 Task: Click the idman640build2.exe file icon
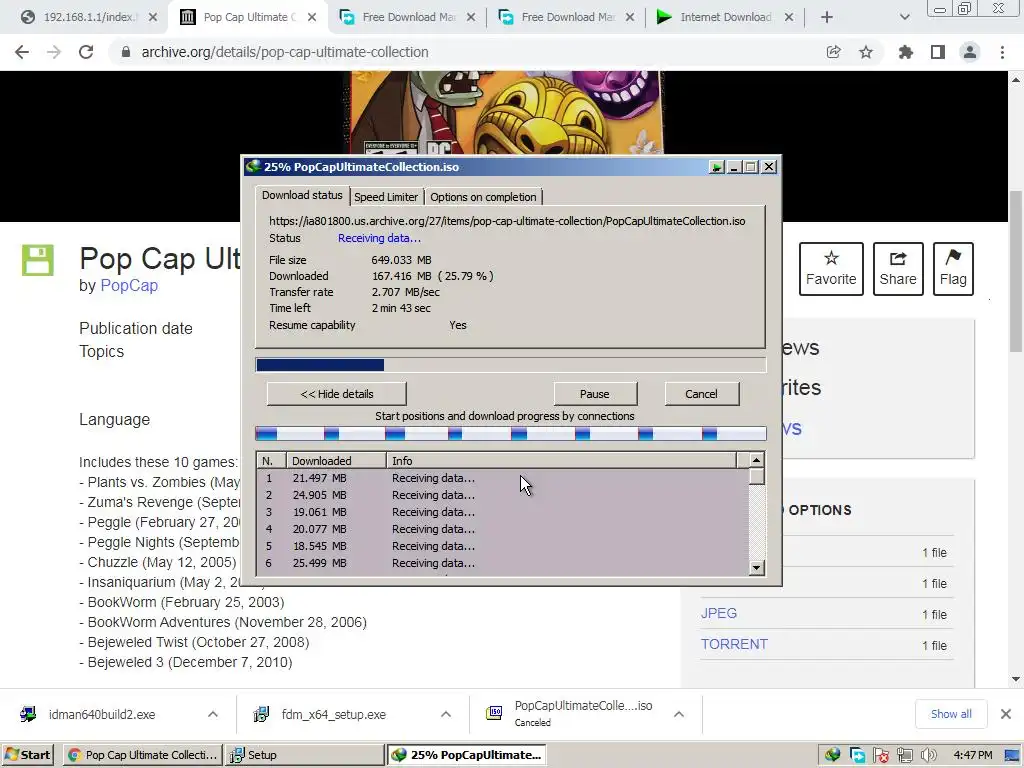[x=28, y=714]
